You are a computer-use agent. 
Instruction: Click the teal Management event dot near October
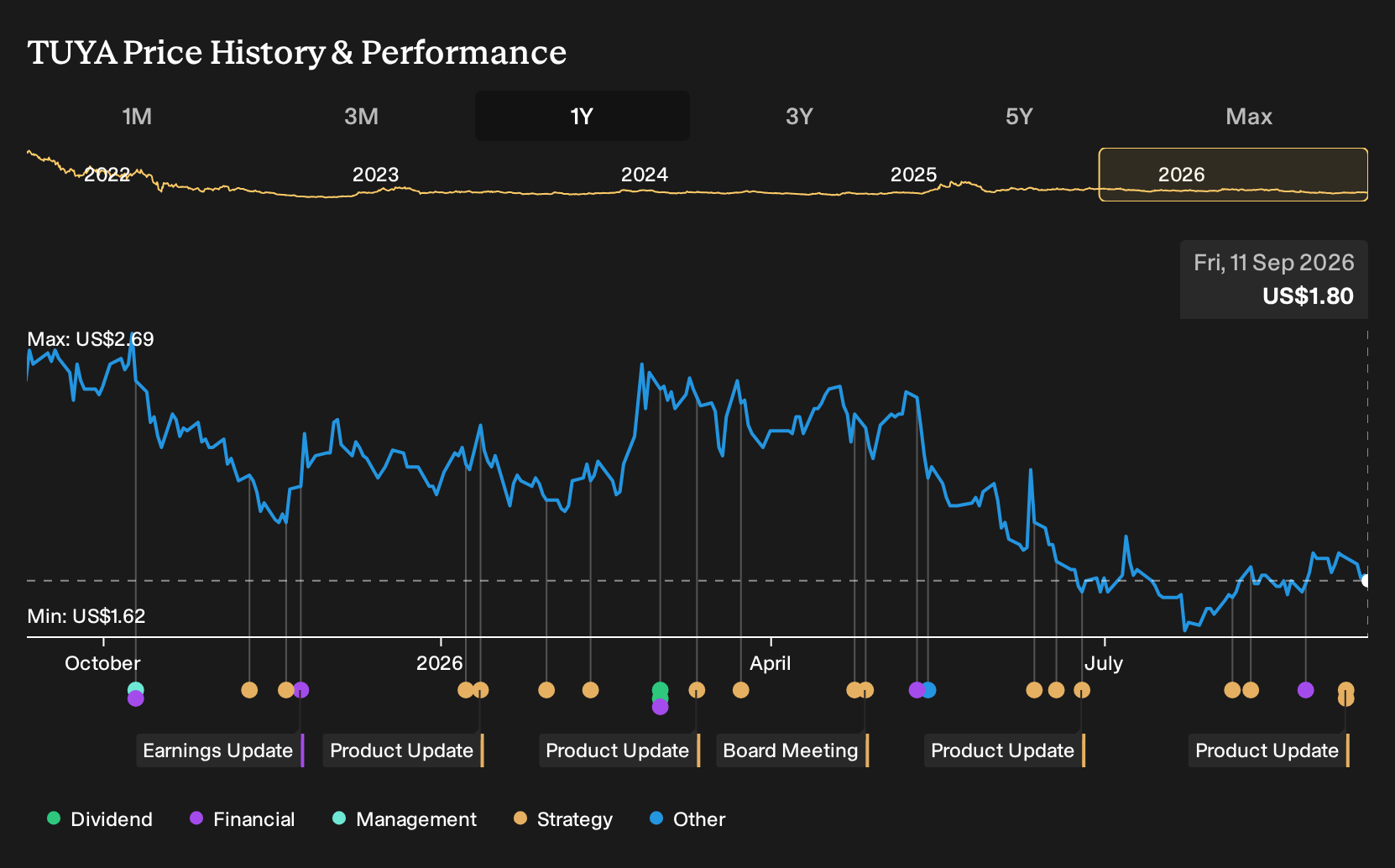click(136, 689)
